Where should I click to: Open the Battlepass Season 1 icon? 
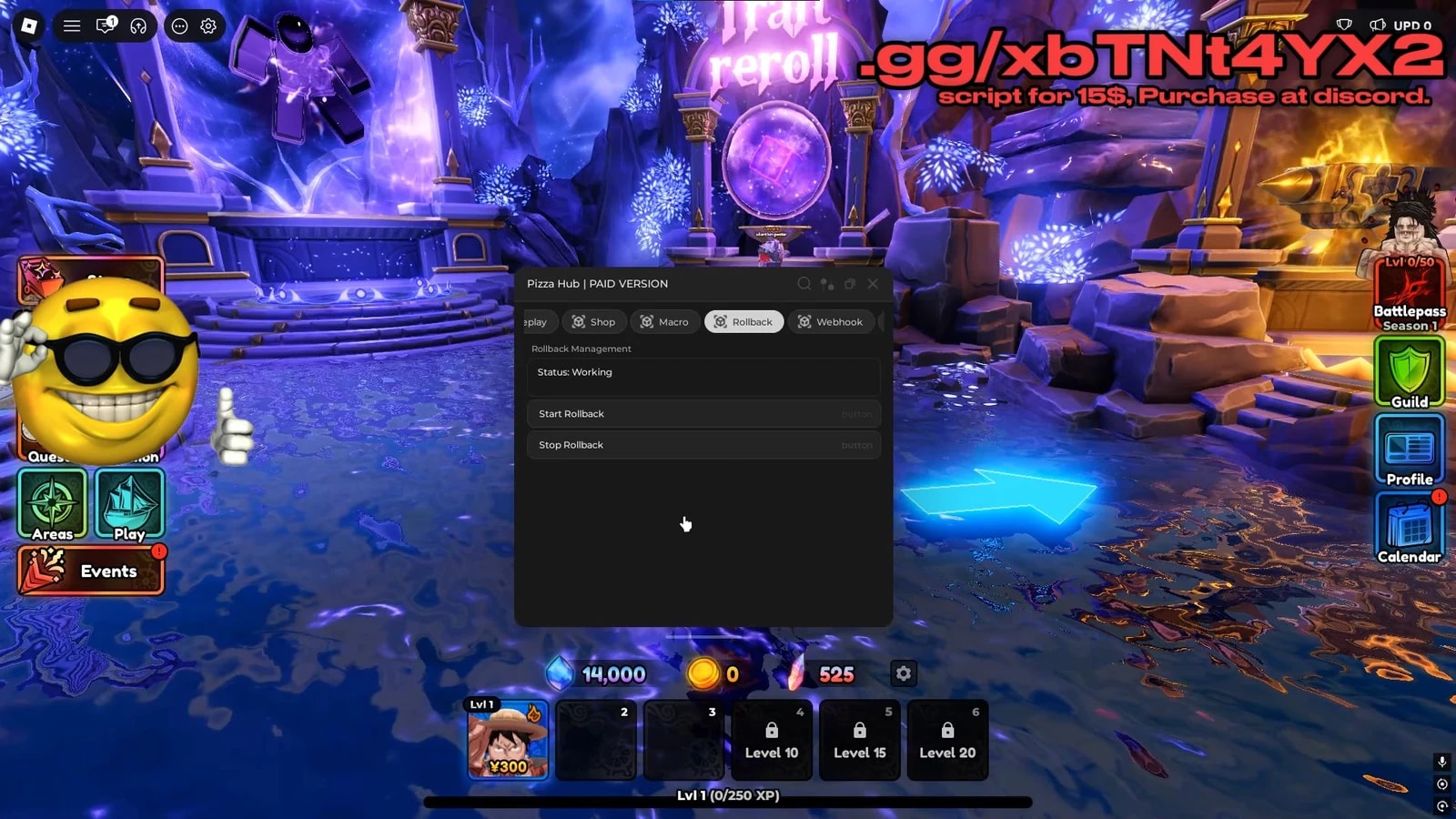click(x=1409, y=293)
